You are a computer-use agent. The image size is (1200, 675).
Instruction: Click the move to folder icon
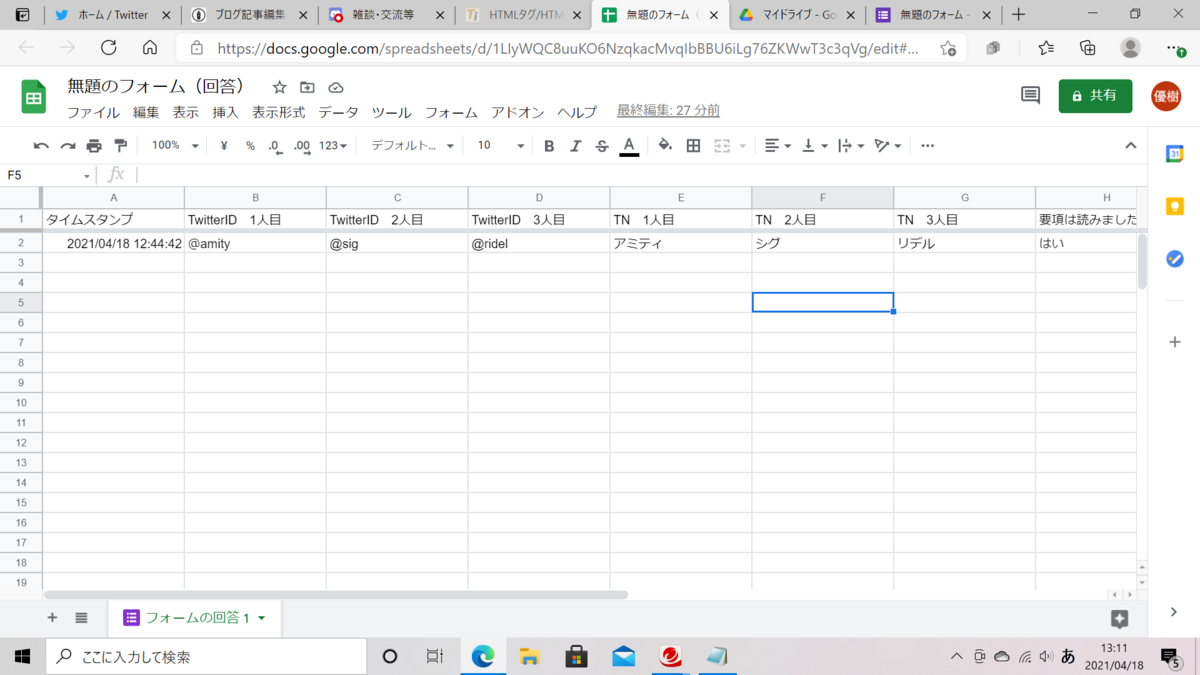coord(307,88)
